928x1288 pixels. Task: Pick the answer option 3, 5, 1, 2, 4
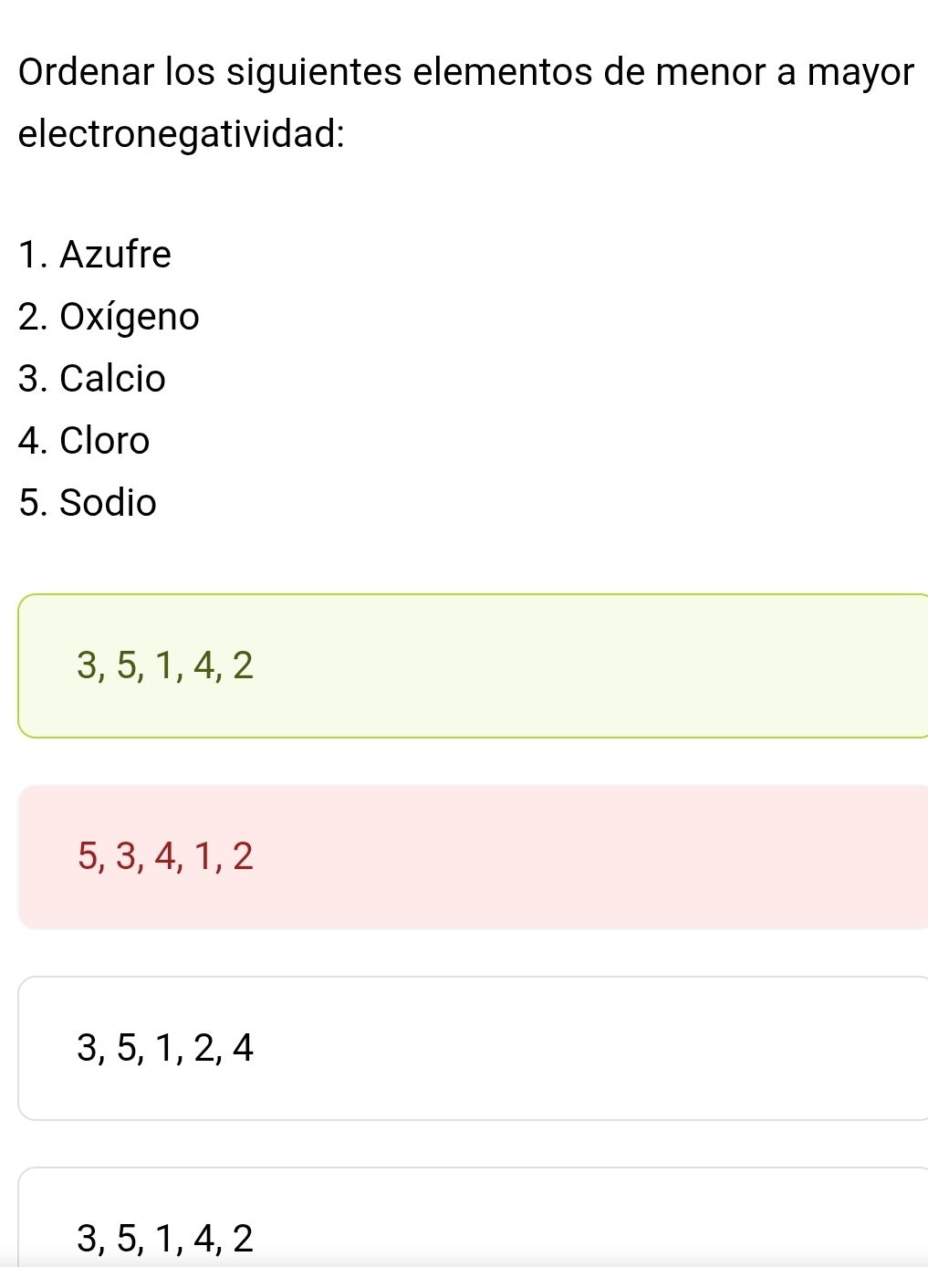[x=473, y=1048]
